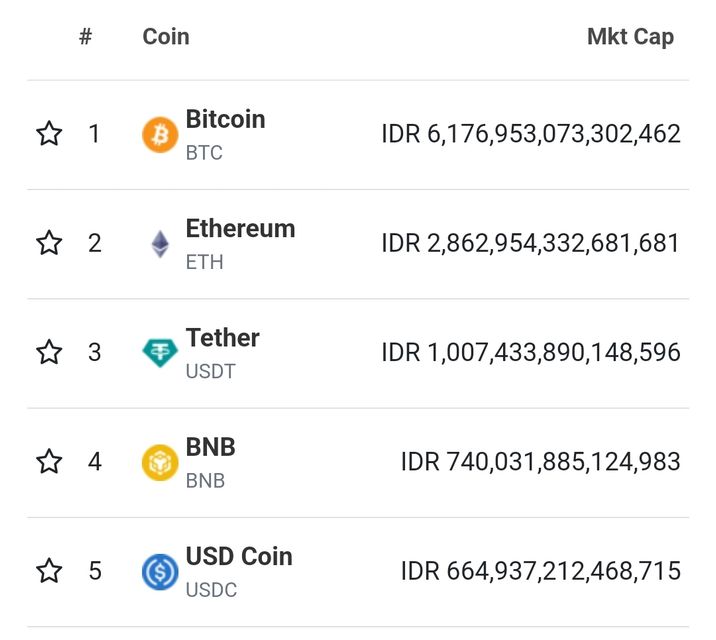Viewport: 716px width, 640px height.
Task: Open the Ethereum coin page link
Action: coord(240,228)
